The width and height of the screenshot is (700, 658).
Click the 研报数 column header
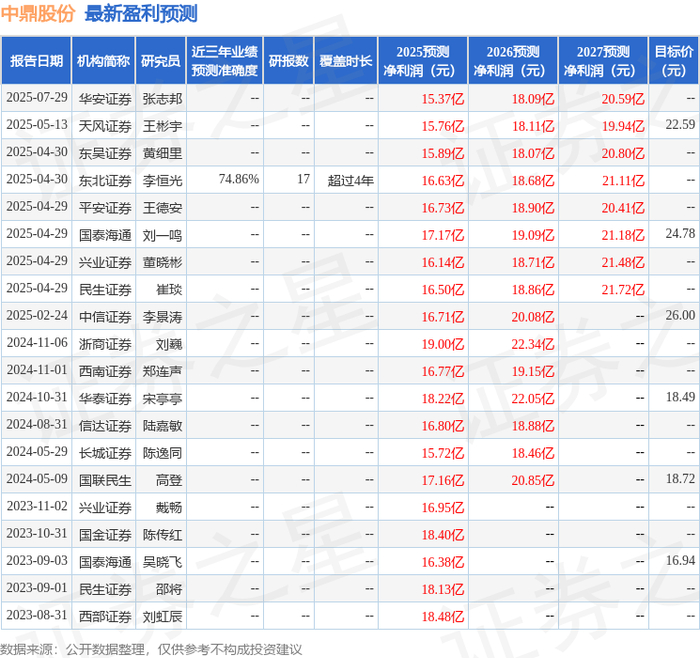click(x=288, y=61)
